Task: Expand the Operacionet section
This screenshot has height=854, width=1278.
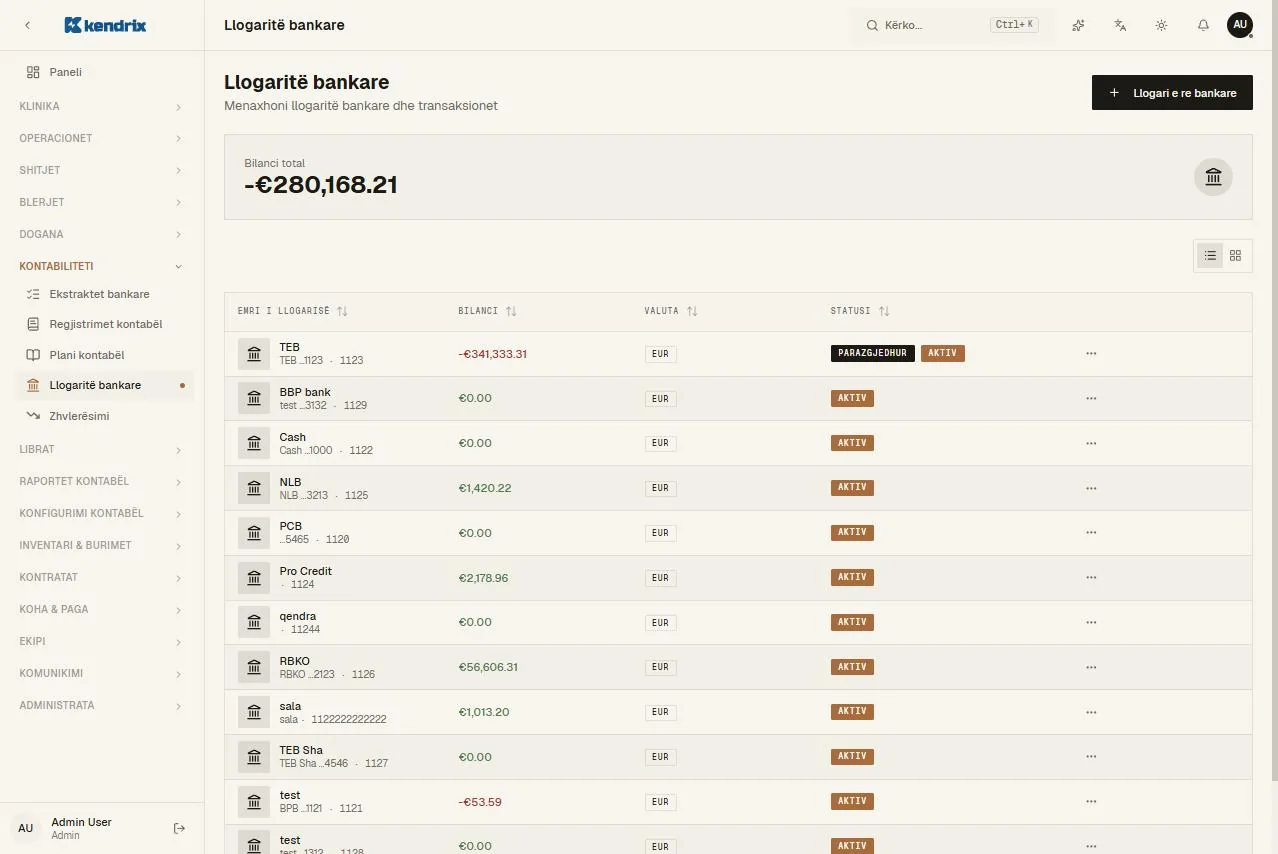Action: pos(101,138)
